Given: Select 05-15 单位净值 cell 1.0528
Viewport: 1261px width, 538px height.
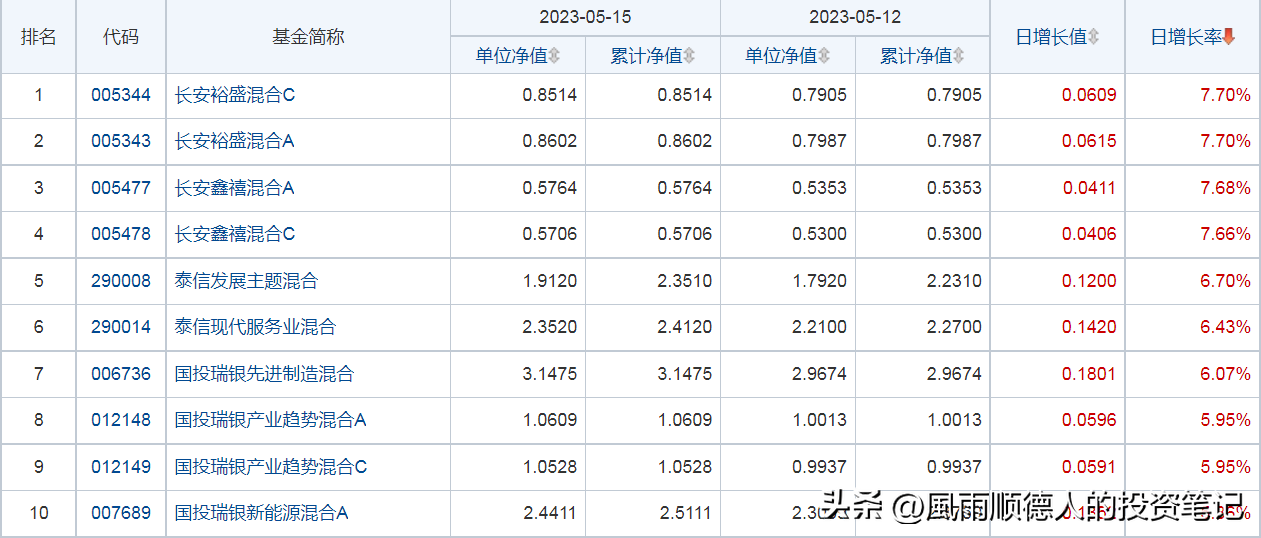Looking at the screenshot, I should tap(550, 467).
